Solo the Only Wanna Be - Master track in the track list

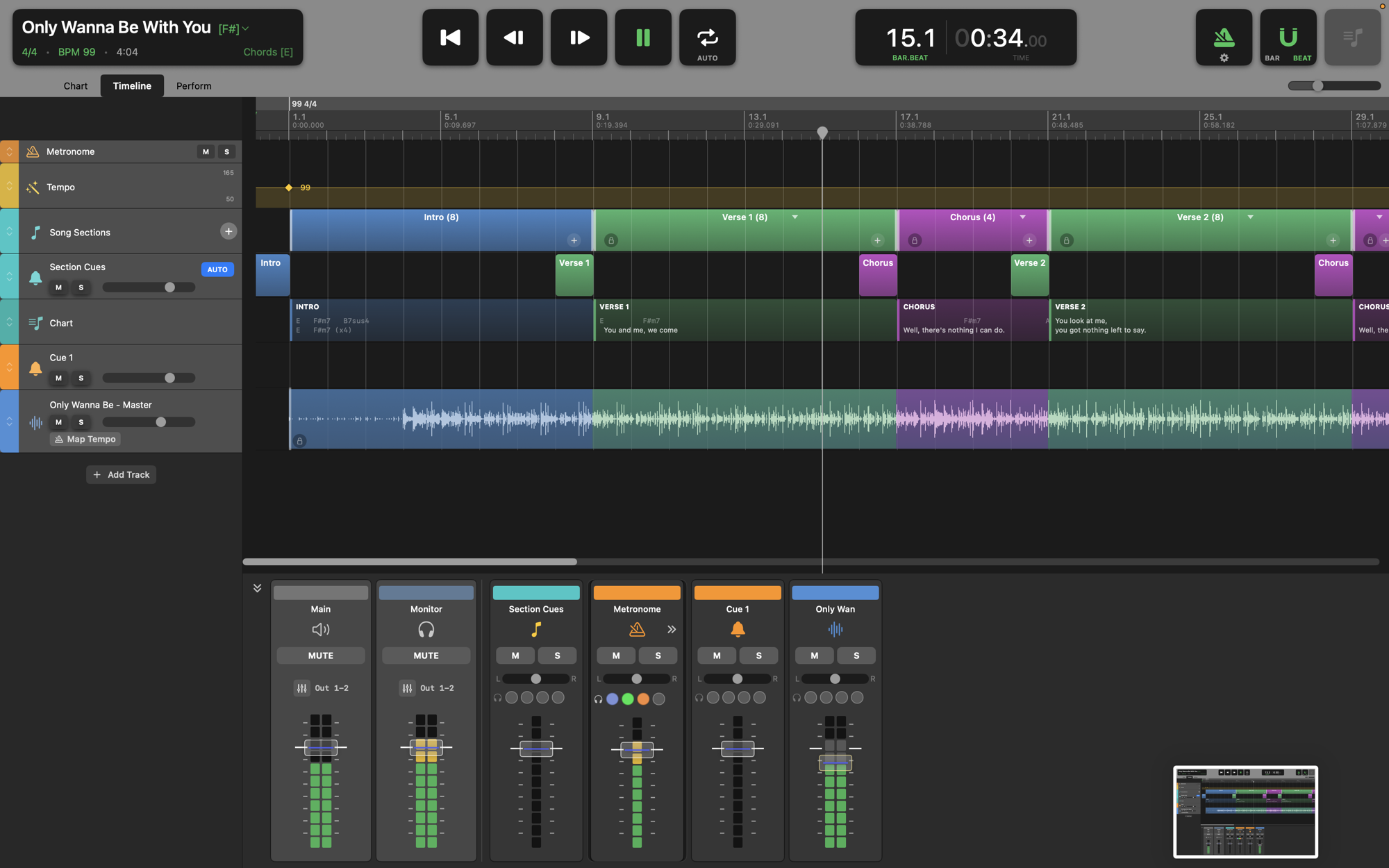81,422
